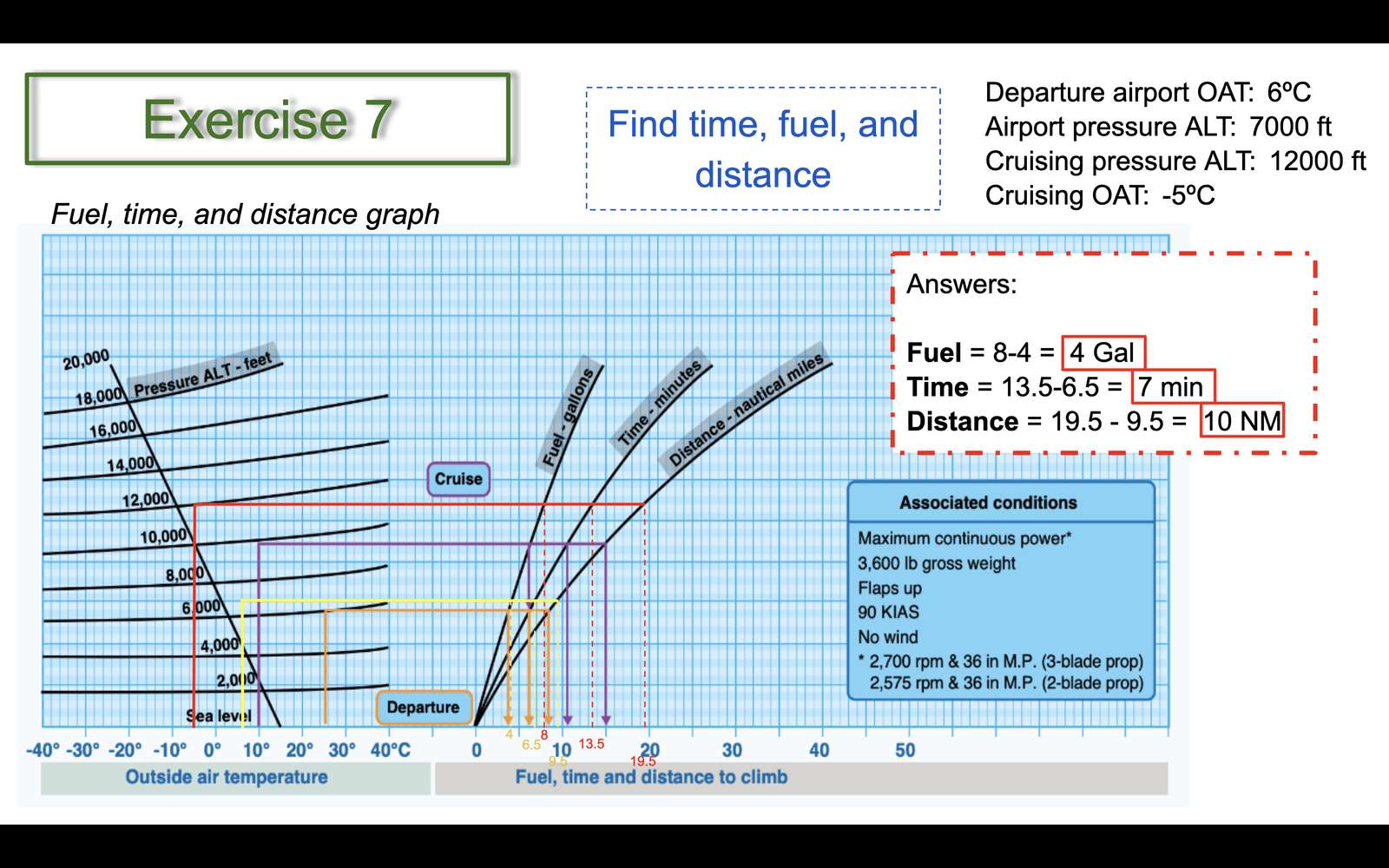Click the red "19.5" value under axis
Screen dimensions: 1389x868
(643, 761)
